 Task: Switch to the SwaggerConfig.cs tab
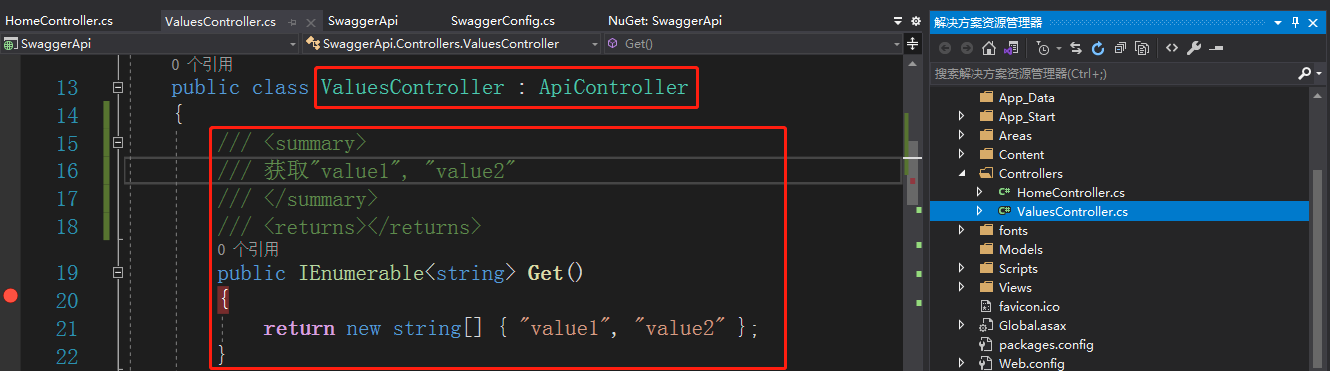503,20
